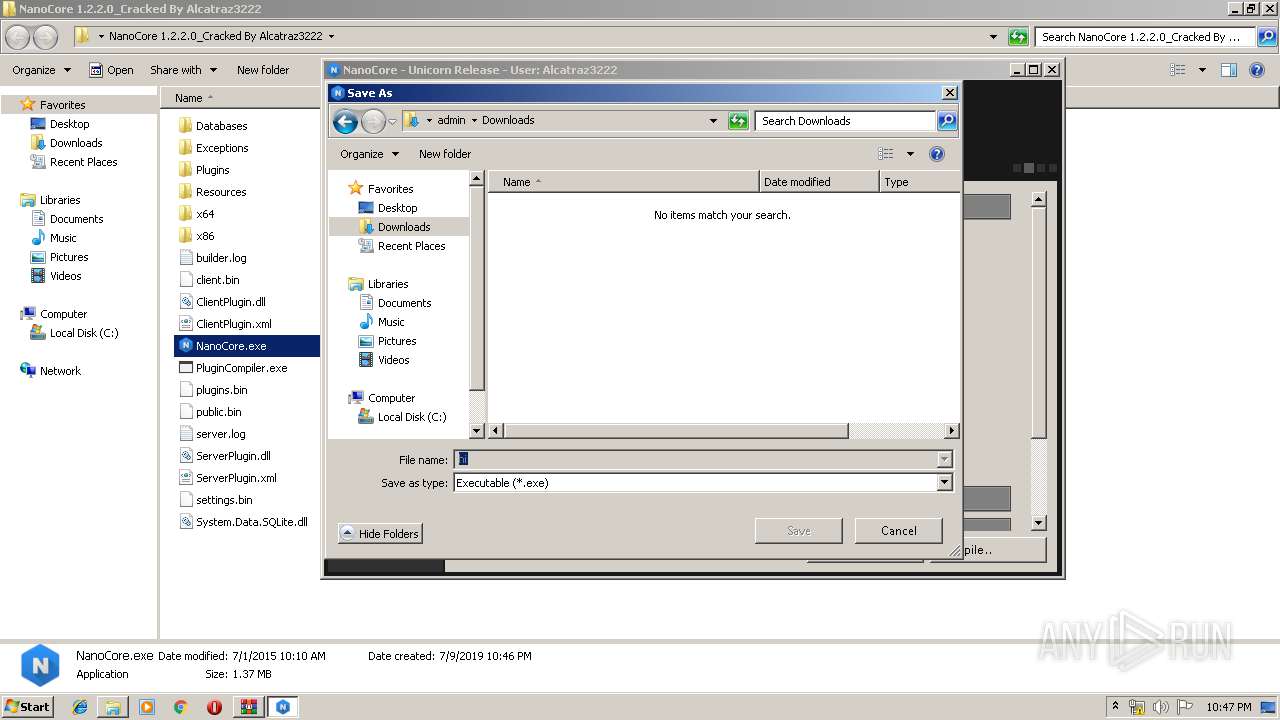
Task: Click New folder in Save As dialog
Action: (445, 154)
